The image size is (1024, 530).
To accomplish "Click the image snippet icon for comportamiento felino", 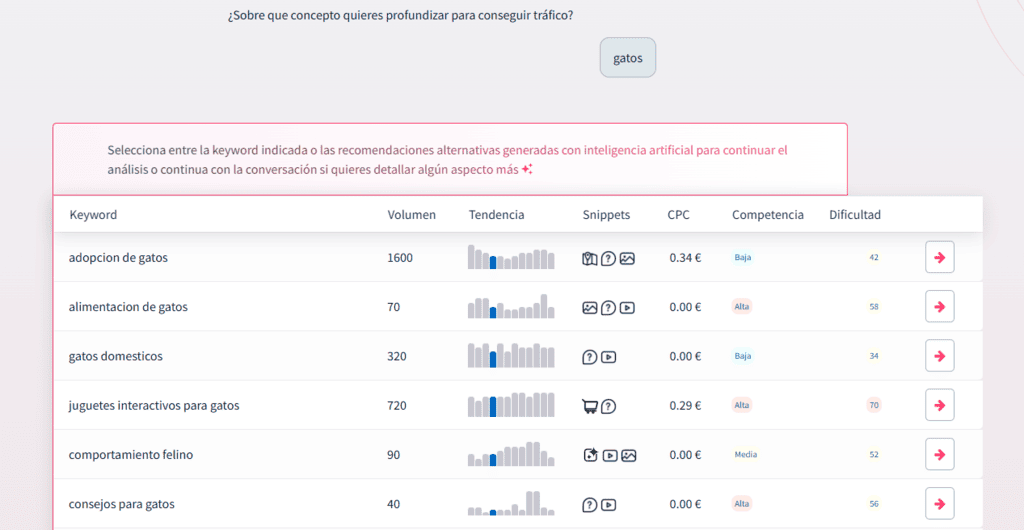I will [x=629, y=456].
